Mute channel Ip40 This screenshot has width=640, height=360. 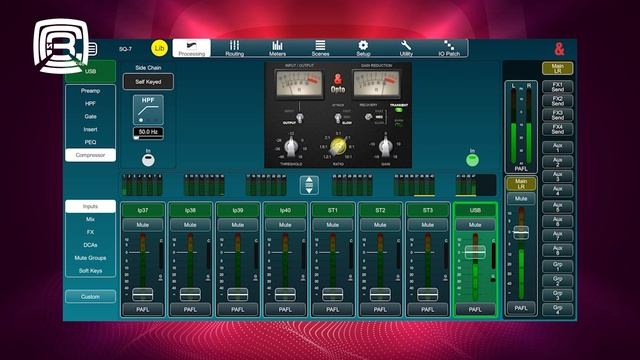point(285,225)
